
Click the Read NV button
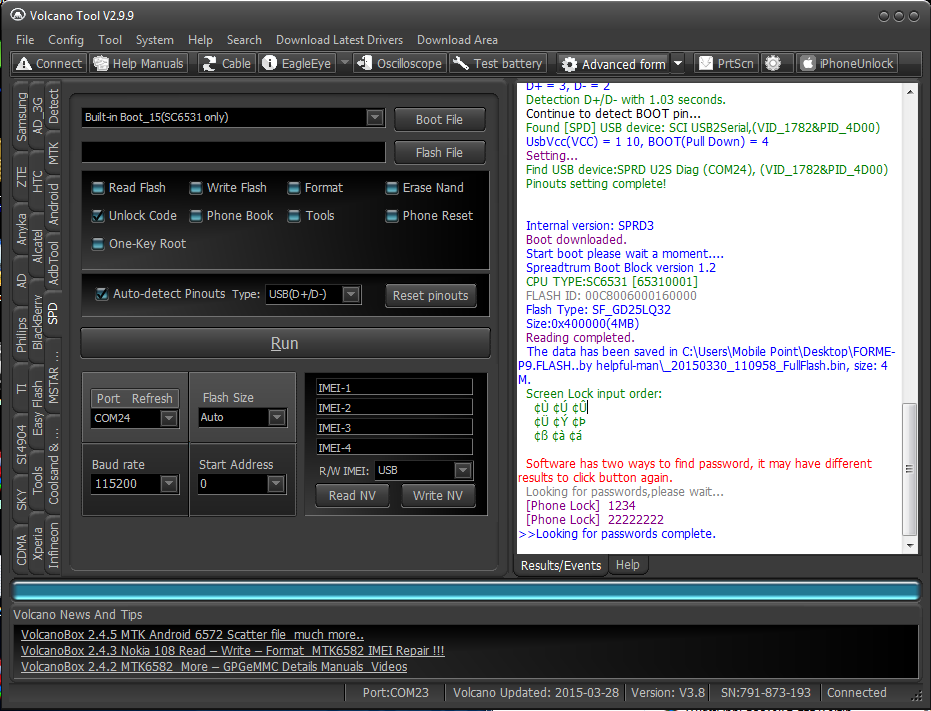click(x=352, y=495)
